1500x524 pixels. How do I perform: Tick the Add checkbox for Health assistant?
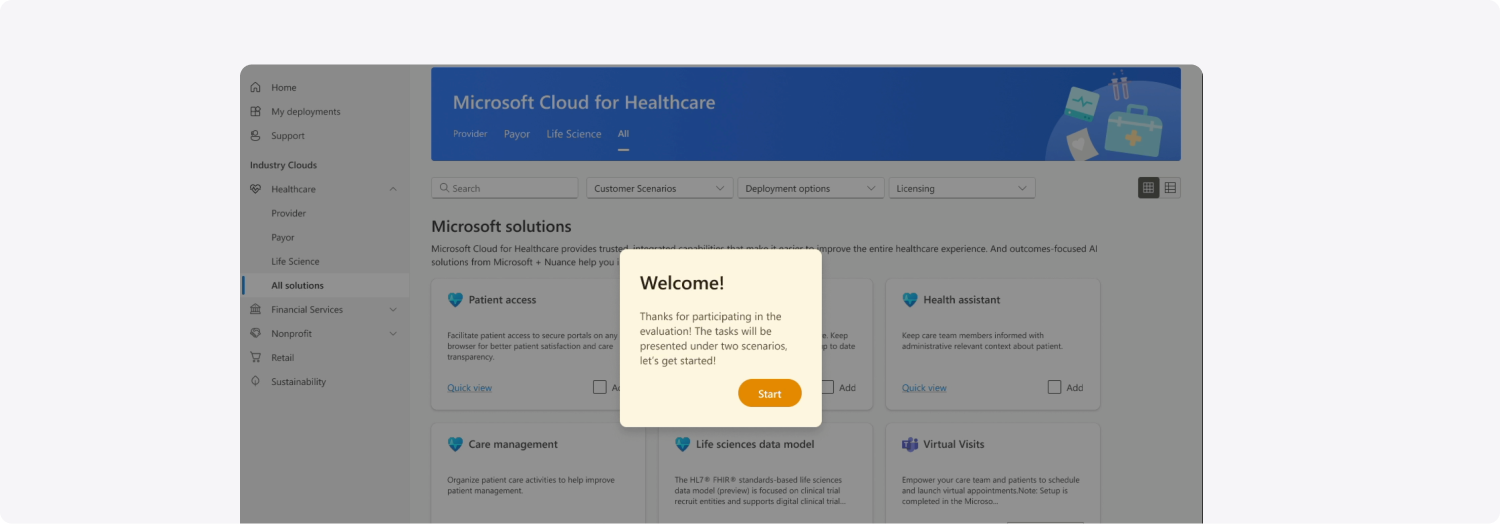tap(1054, 387)
